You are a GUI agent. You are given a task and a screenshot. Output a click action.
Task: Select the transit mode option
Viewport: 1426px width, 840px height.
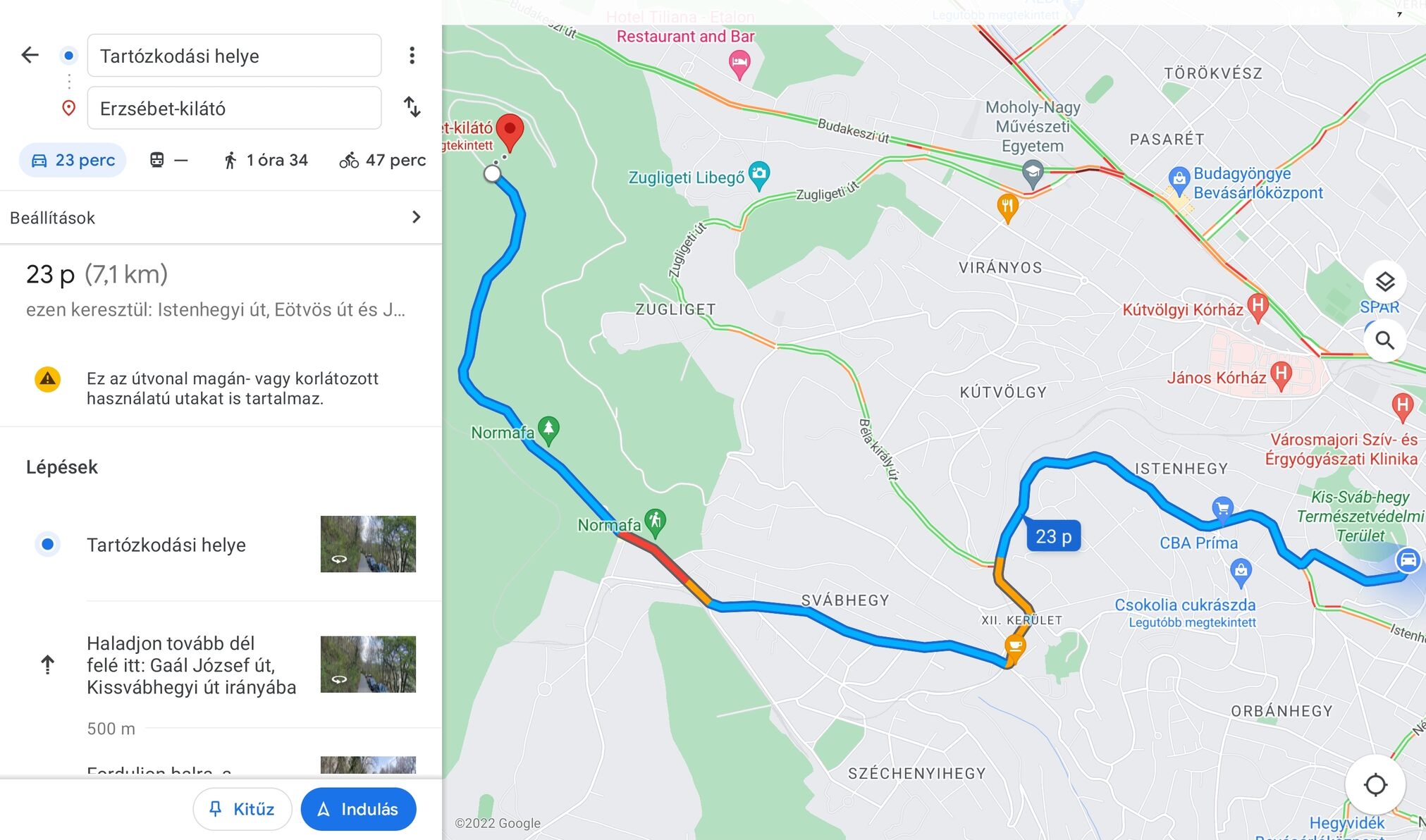168,161
